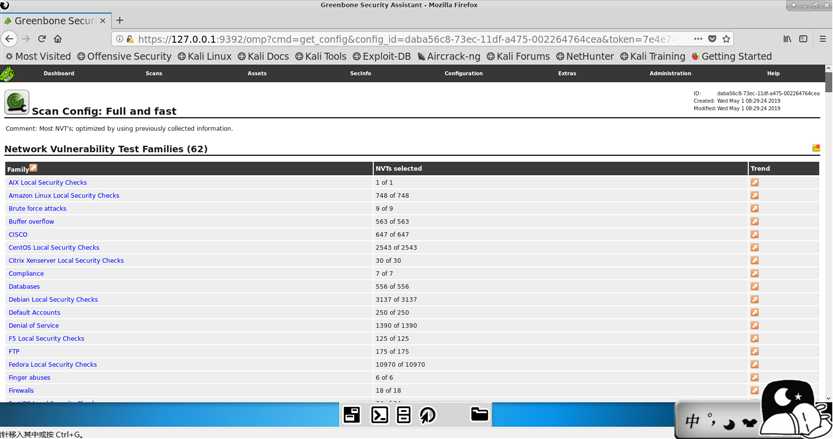Click the Firefox home icon
Image resolution: width=833 pixels, height=439 pixels.
(57, 39)
